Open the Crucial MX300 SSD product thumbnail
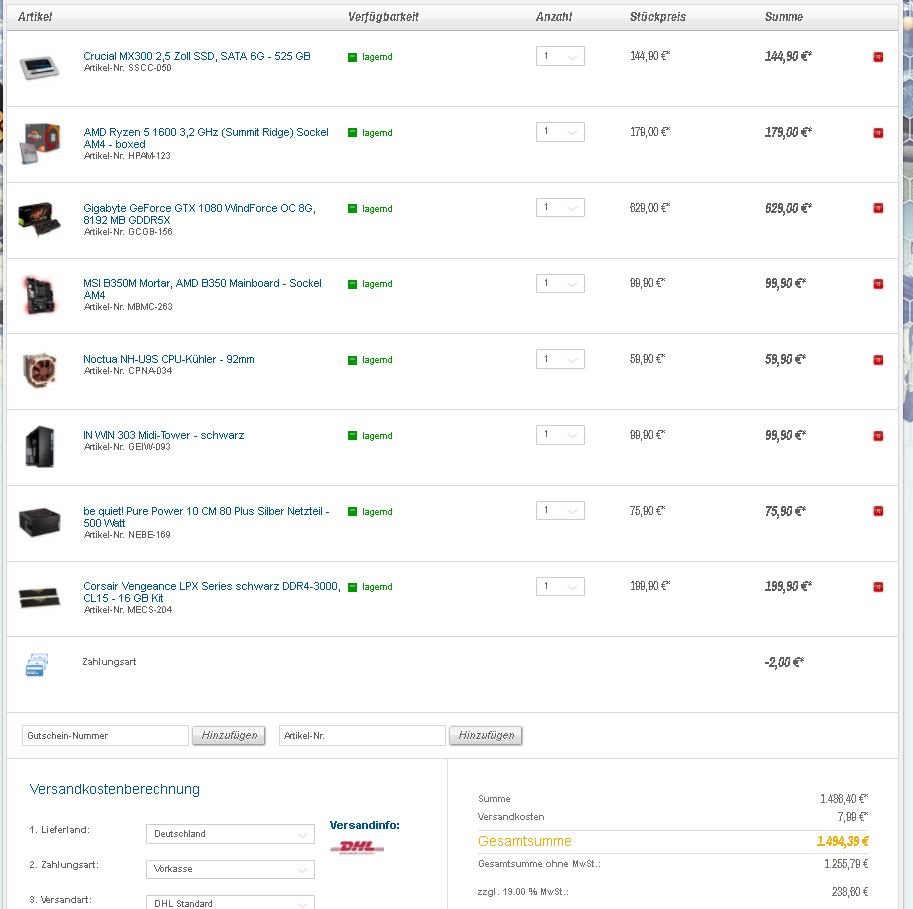 39,68
